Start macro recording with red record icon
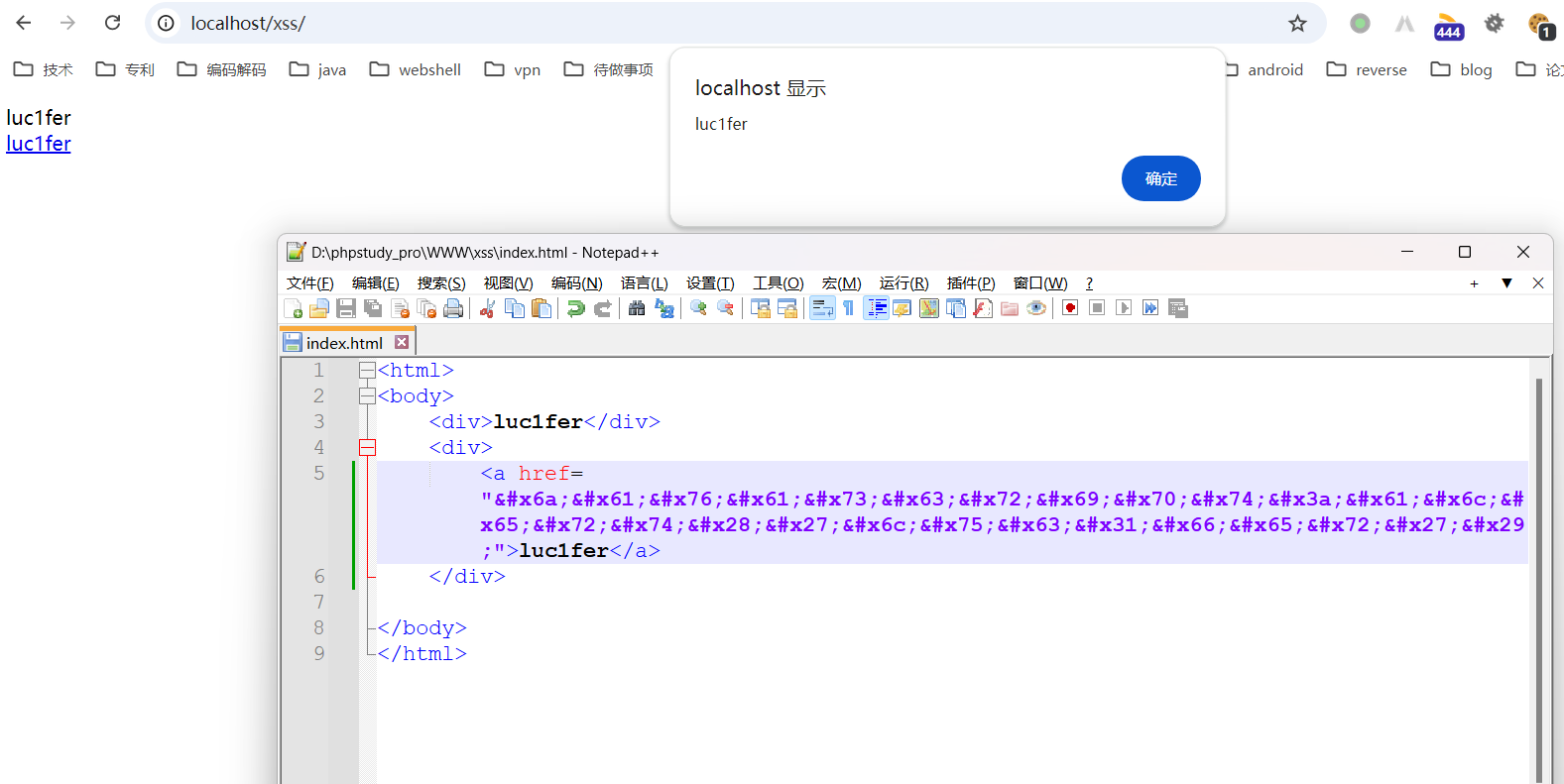This screenshot has height=784, width=1564. pyautogui.click(x=1070, y=308)
